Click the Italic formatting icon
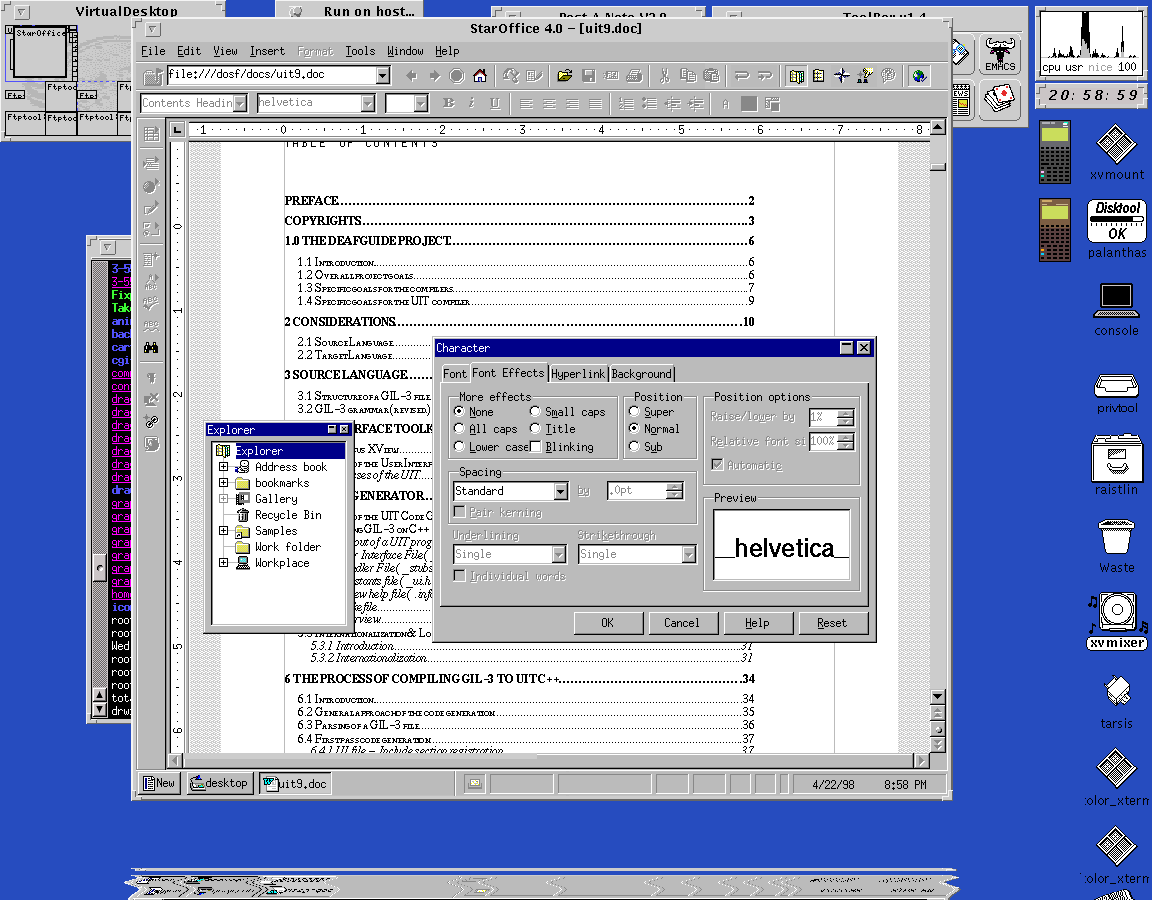The image size is (1152, 900). 472,104
